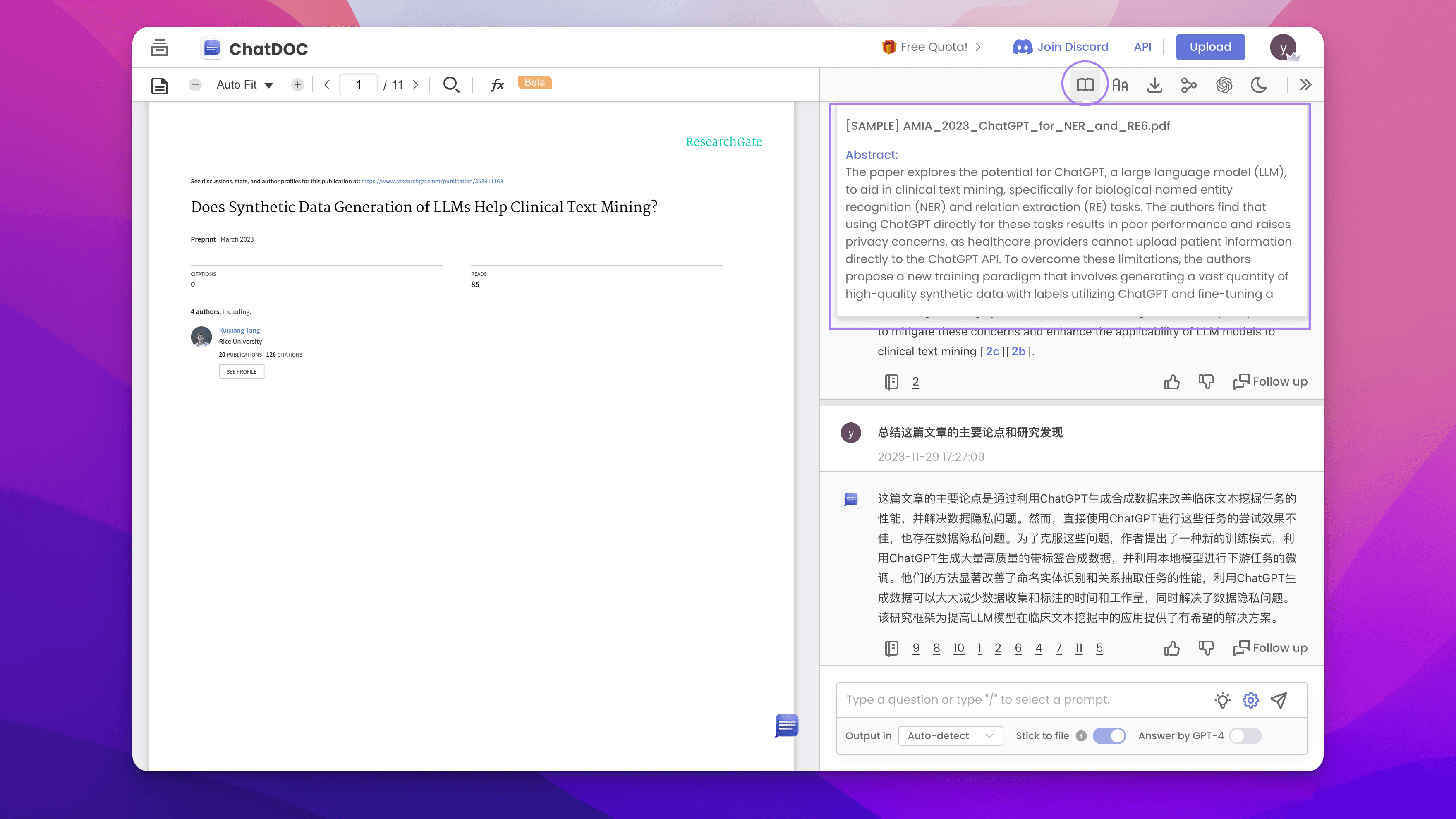Viewport: 1456px width, 819px height.
Task: Click the formula (fx) Beta tool icon
Action: click(497, 84)
